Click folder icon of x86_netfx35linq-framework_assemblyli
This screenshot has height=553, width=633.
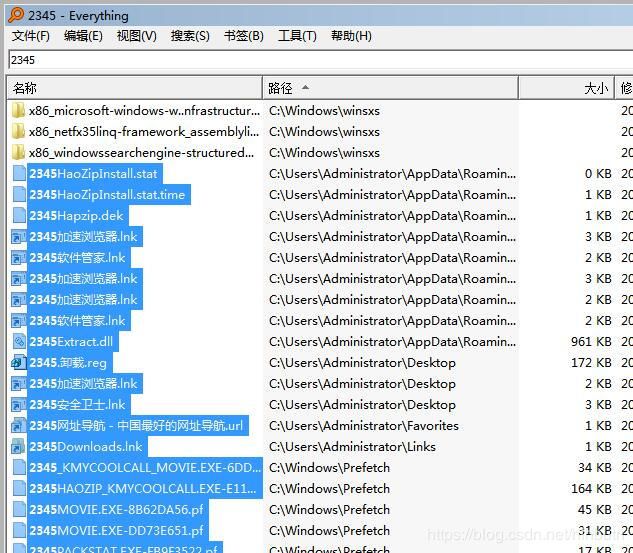point(18,131)
